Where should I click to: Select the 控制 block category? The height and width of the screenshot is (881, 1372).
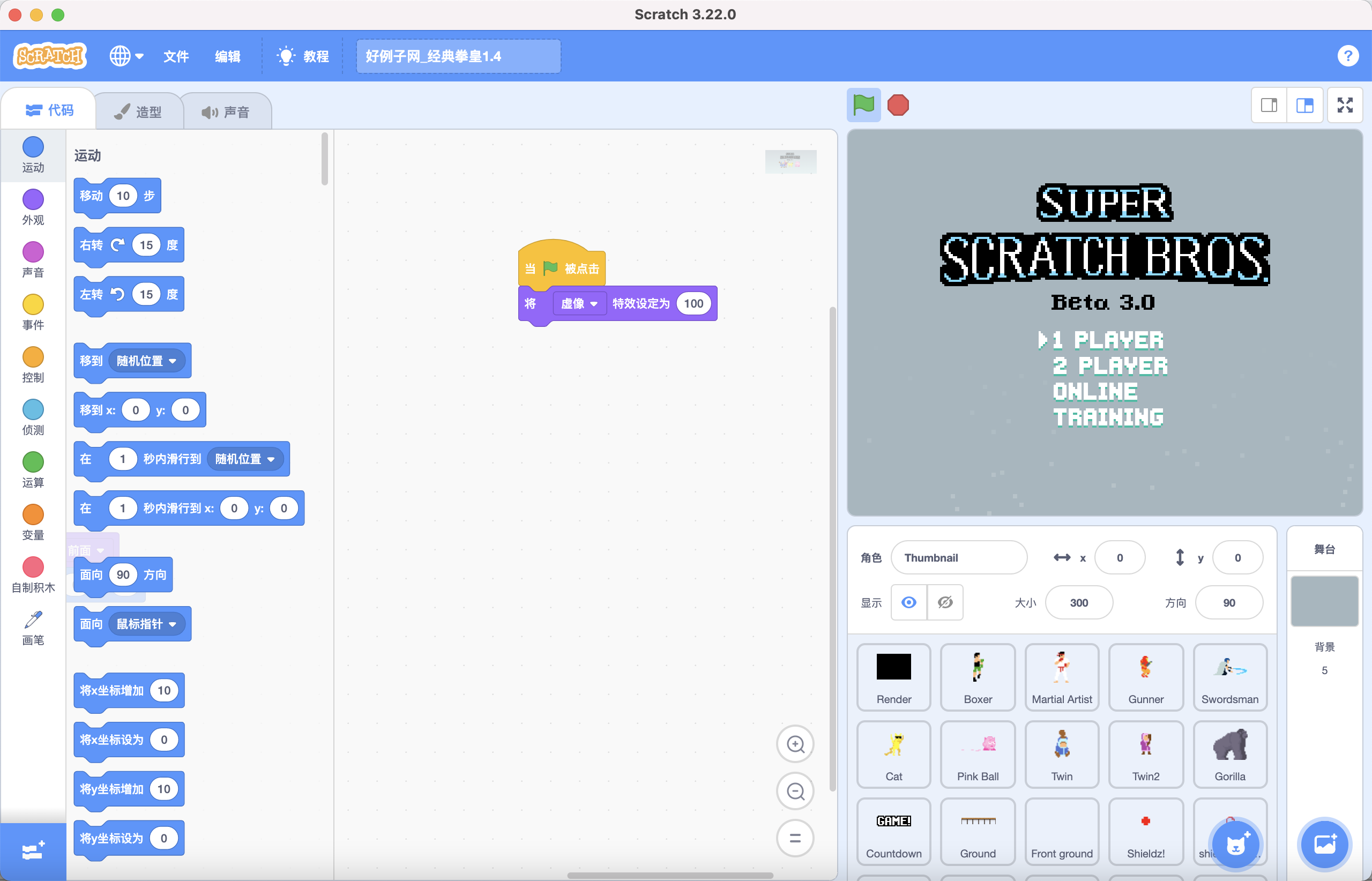(33, 365)
